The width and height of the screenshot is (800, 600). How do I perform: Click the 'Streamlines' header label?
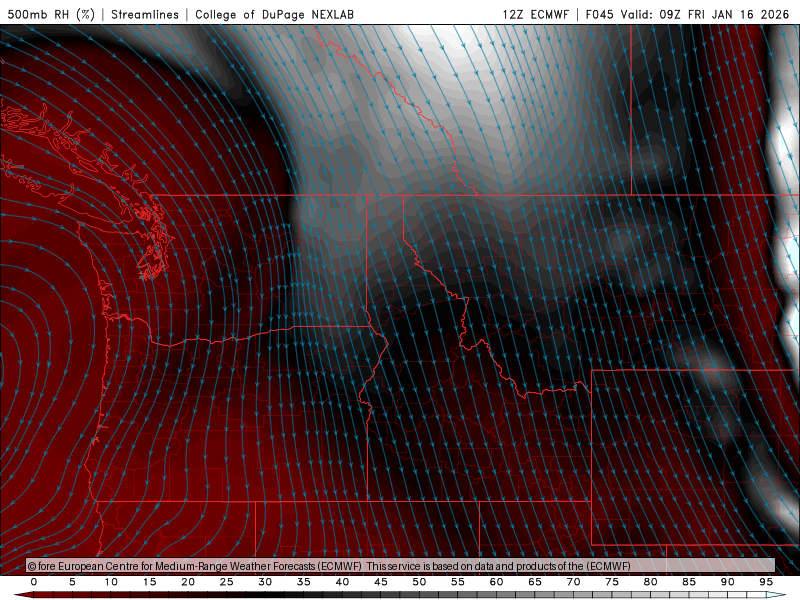click(145, 14)
